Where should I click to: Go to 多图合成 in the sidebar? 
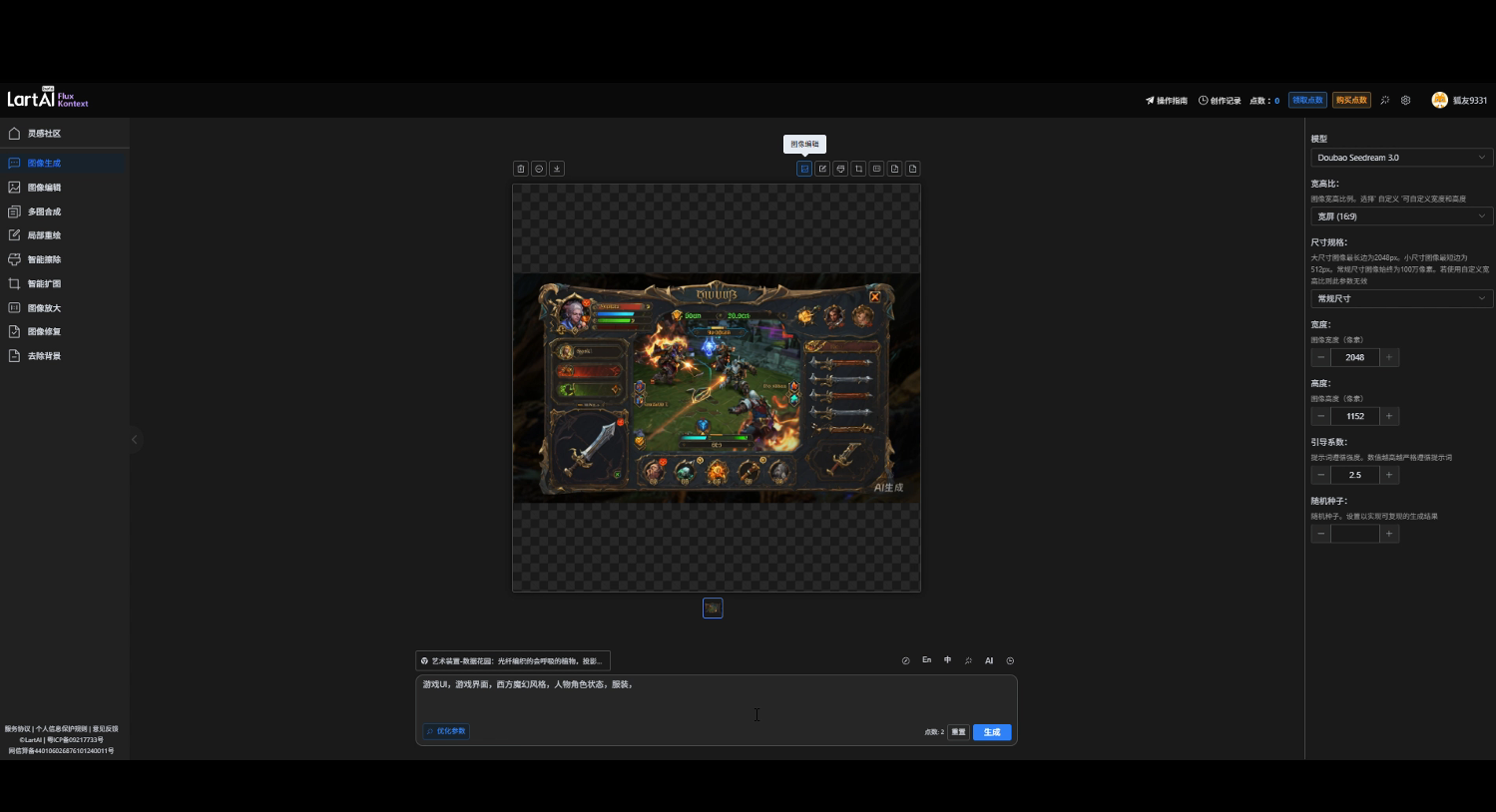64,211
